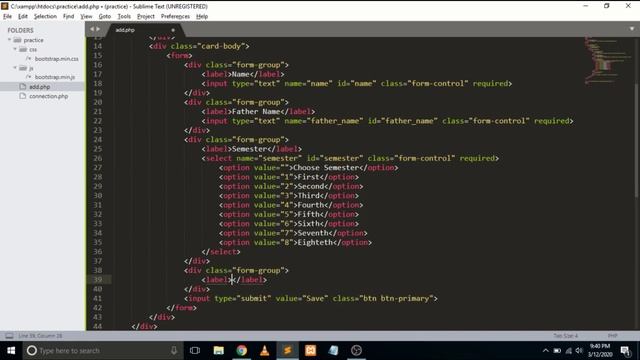Viewport: 640px width, 360px height.
Task: Open clock and date 9:40 PM
Action: 600,351
